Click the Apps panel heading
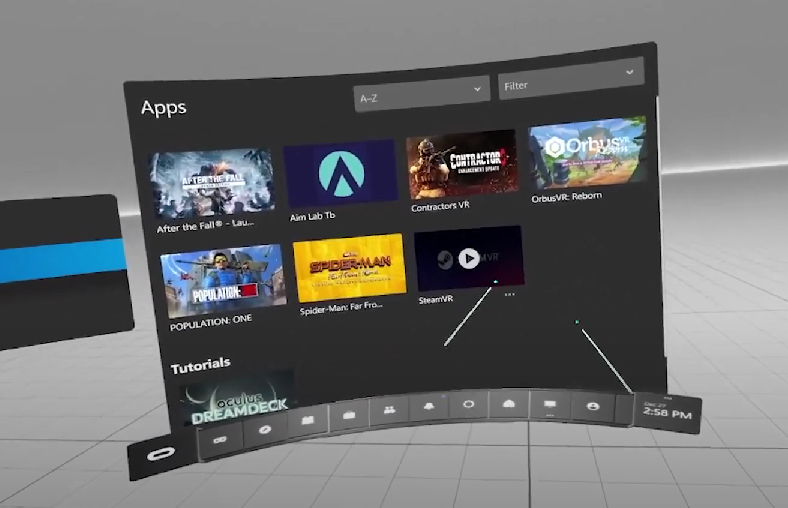The image size is (788, 508). [164, 108]
